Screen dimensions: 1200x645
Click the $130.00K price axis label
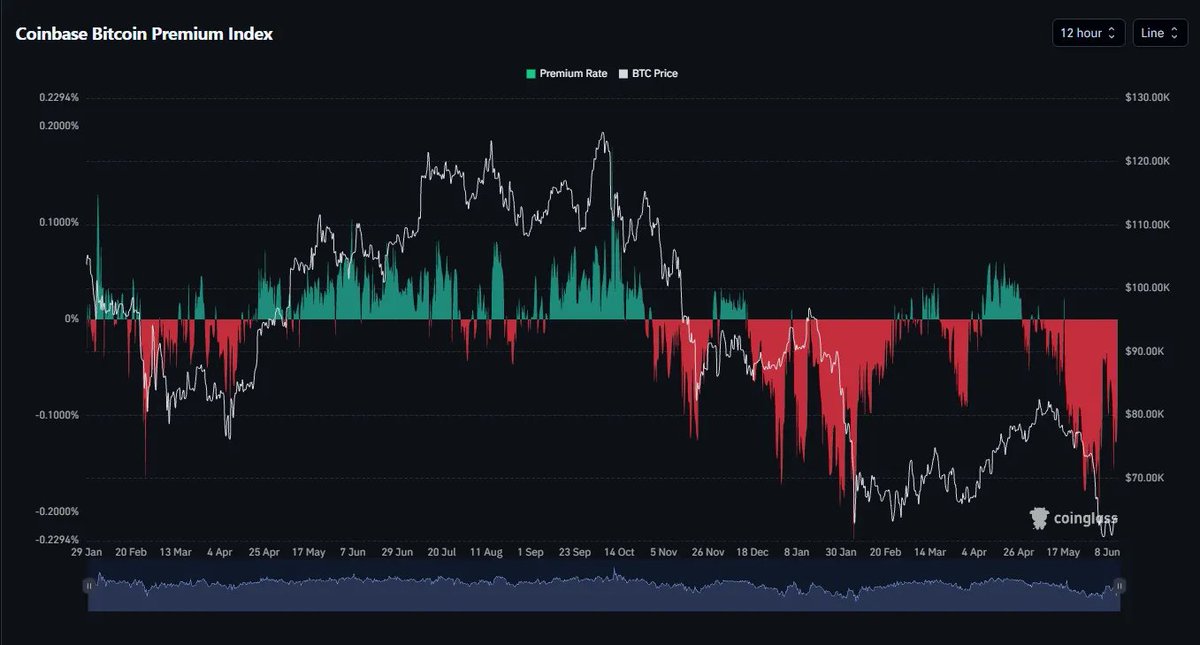click(1147, 98)
